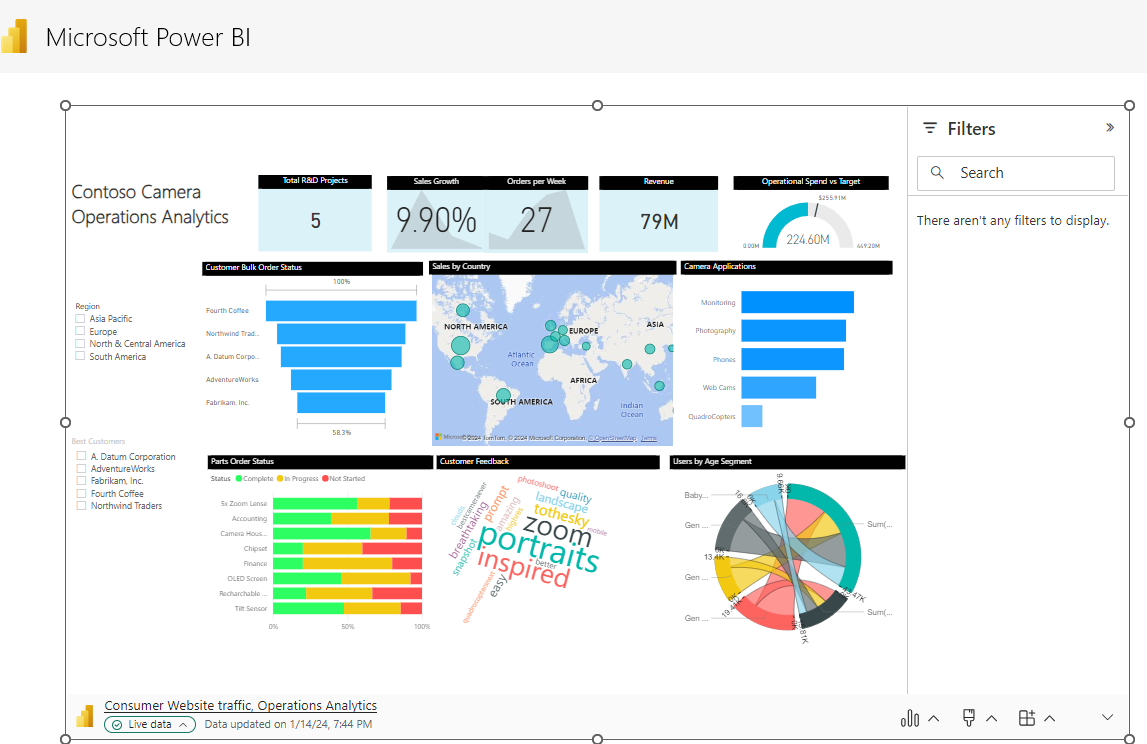Tick the Fourth Coffee customer checkbox
This screenshot has width=1147, height=744.
[81, 493]
